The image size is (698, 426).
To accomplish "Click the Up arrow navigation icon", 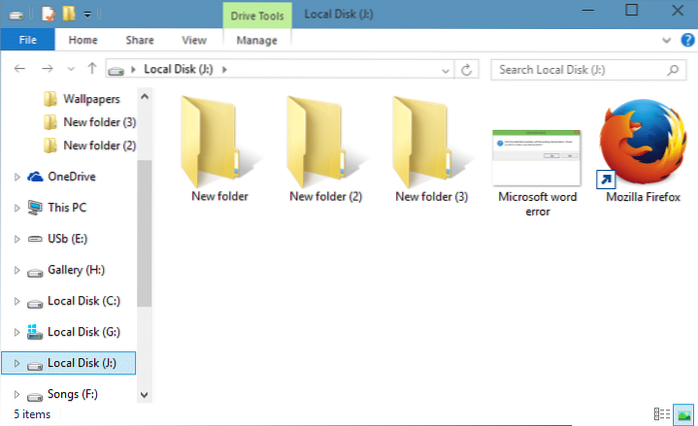I will (x=92, y=69).
